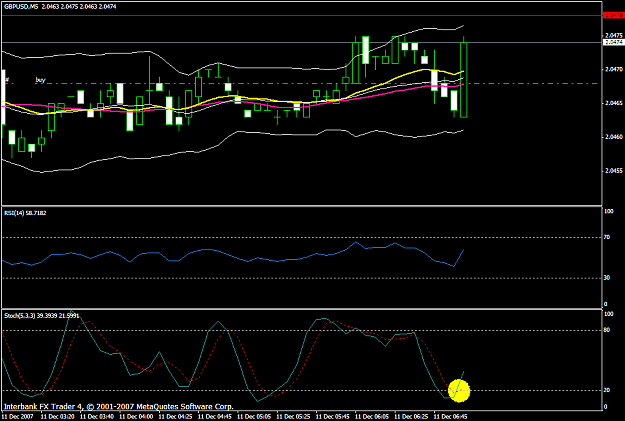Screen dimensions: 625x421
Task: Click the "11 Dec 05:25" time label
Action: (293, 417)
